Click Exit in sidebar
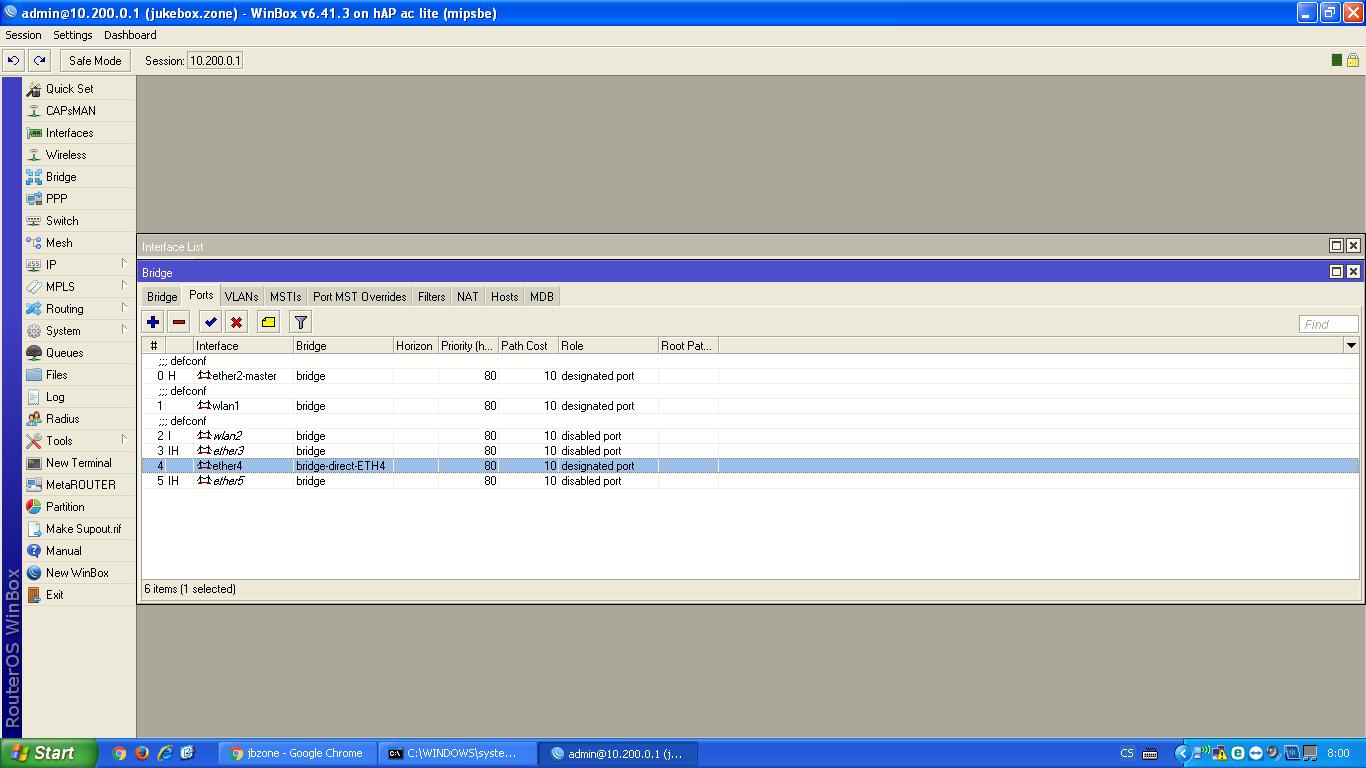The width and height of the screenshot is (1366, 768). click(x=79, y=595)
